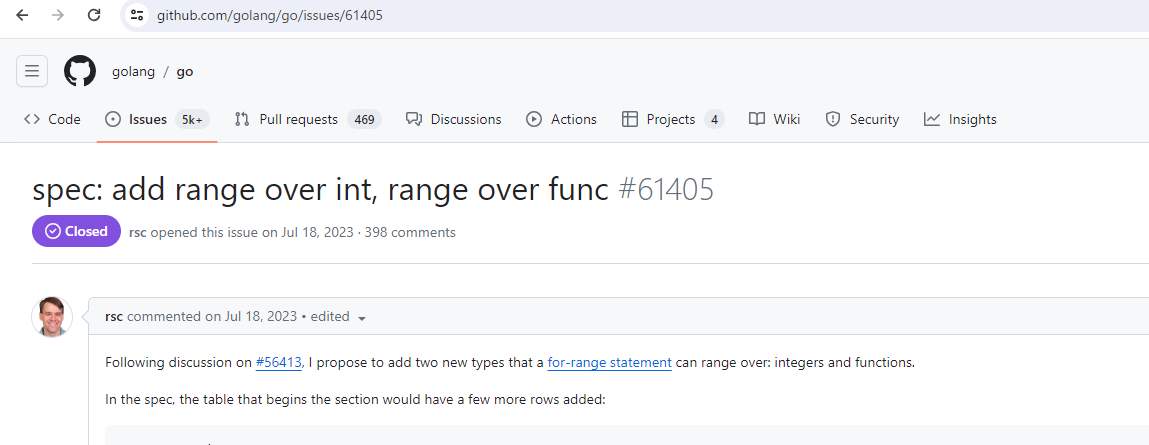This screenshot has width=1149, height=445.
Task: Open site information icon in address bar
Action: [136, 15]
